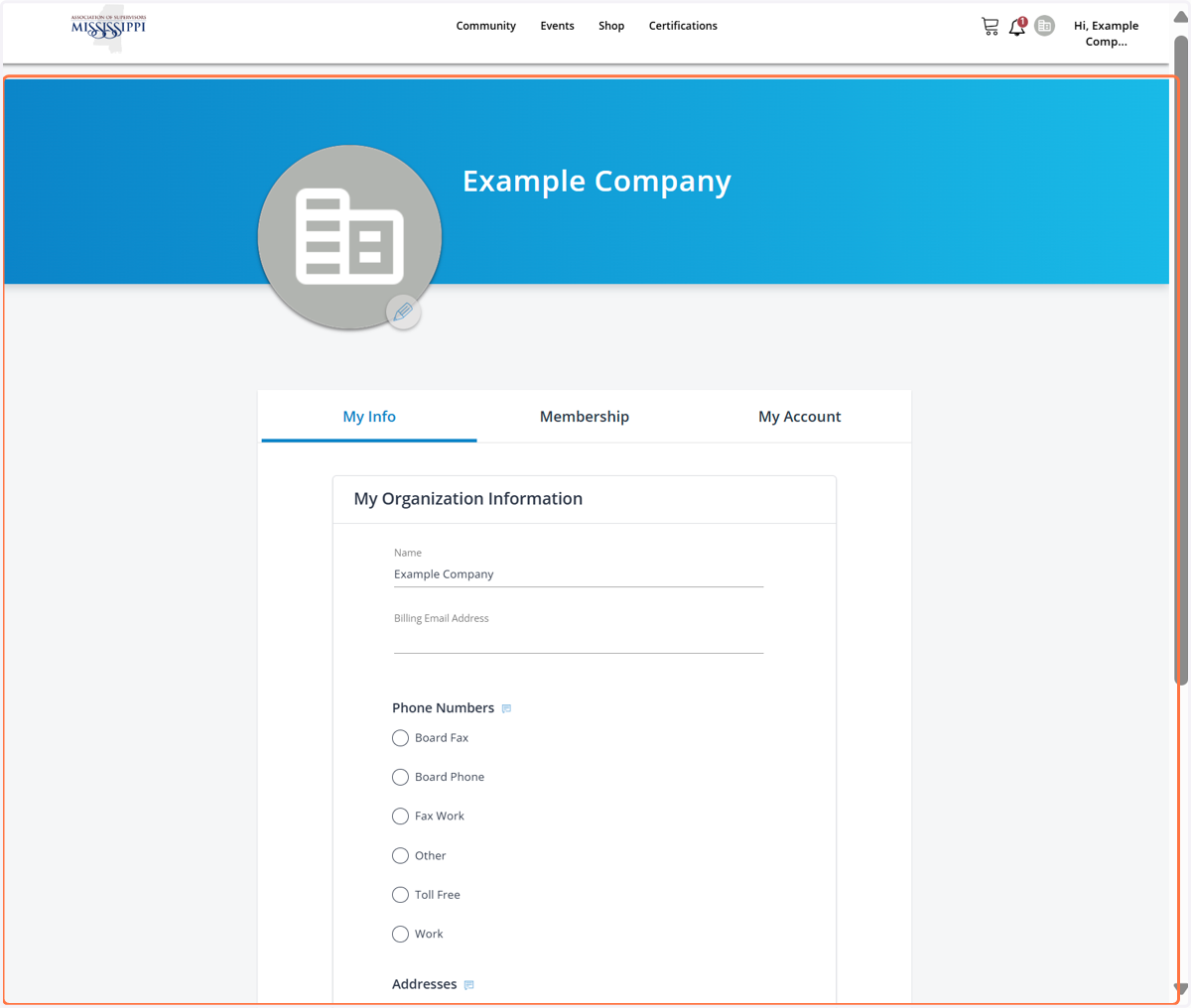Select the Toll Free radio button
This screenshot has height=1008, width=1191.
click(x=400, y=895)
